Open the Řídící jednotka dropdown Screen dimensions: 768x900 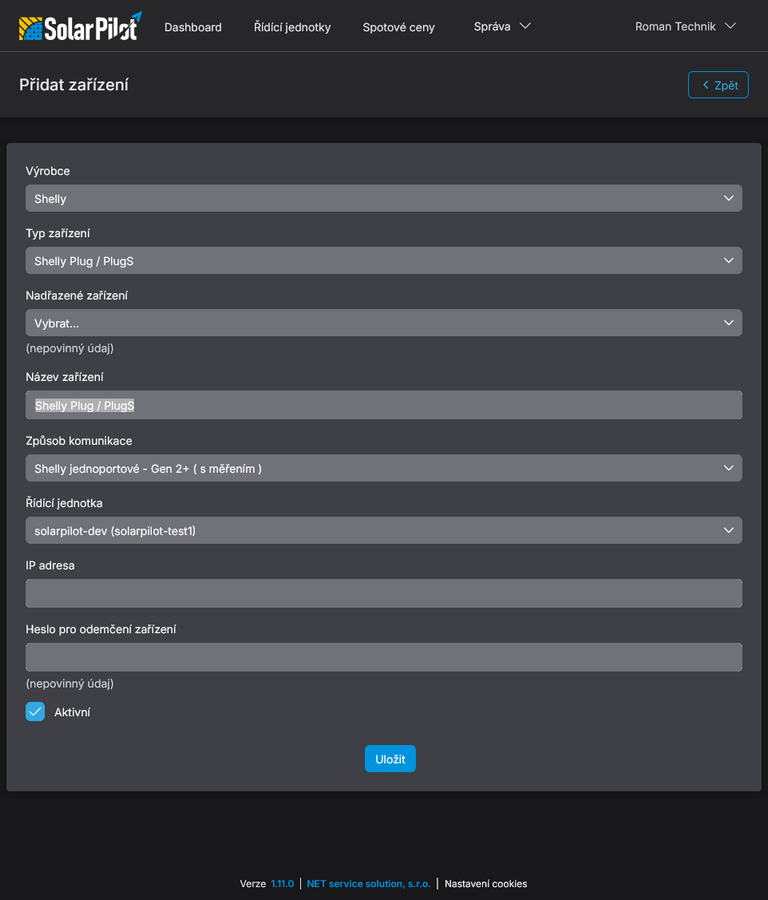coord(383,530)
